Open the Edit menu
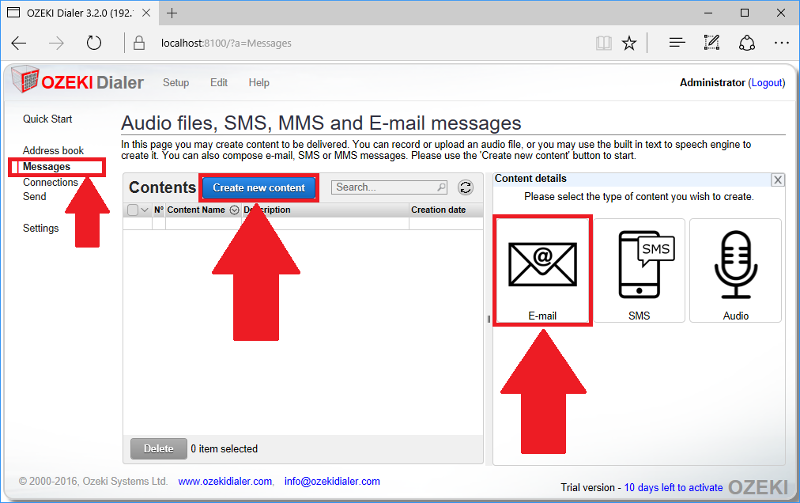This screenshot has width=800, height=503. (218, 83)
